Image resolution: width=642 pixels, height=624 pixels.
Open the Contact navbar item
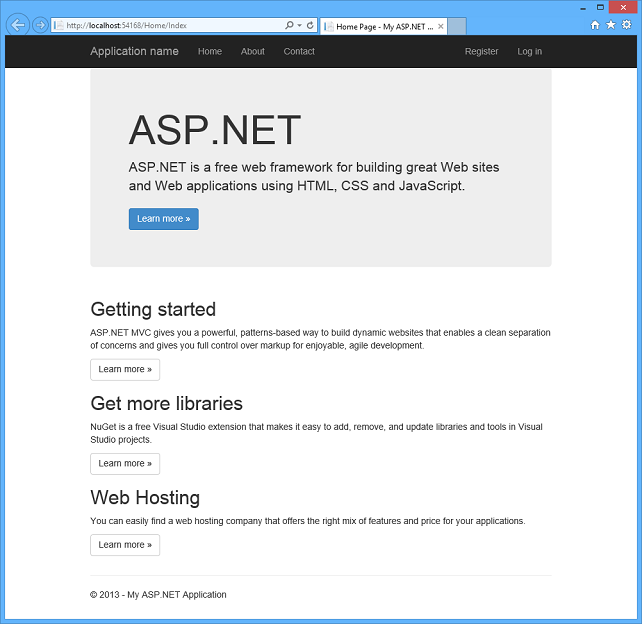click(299, 51)
